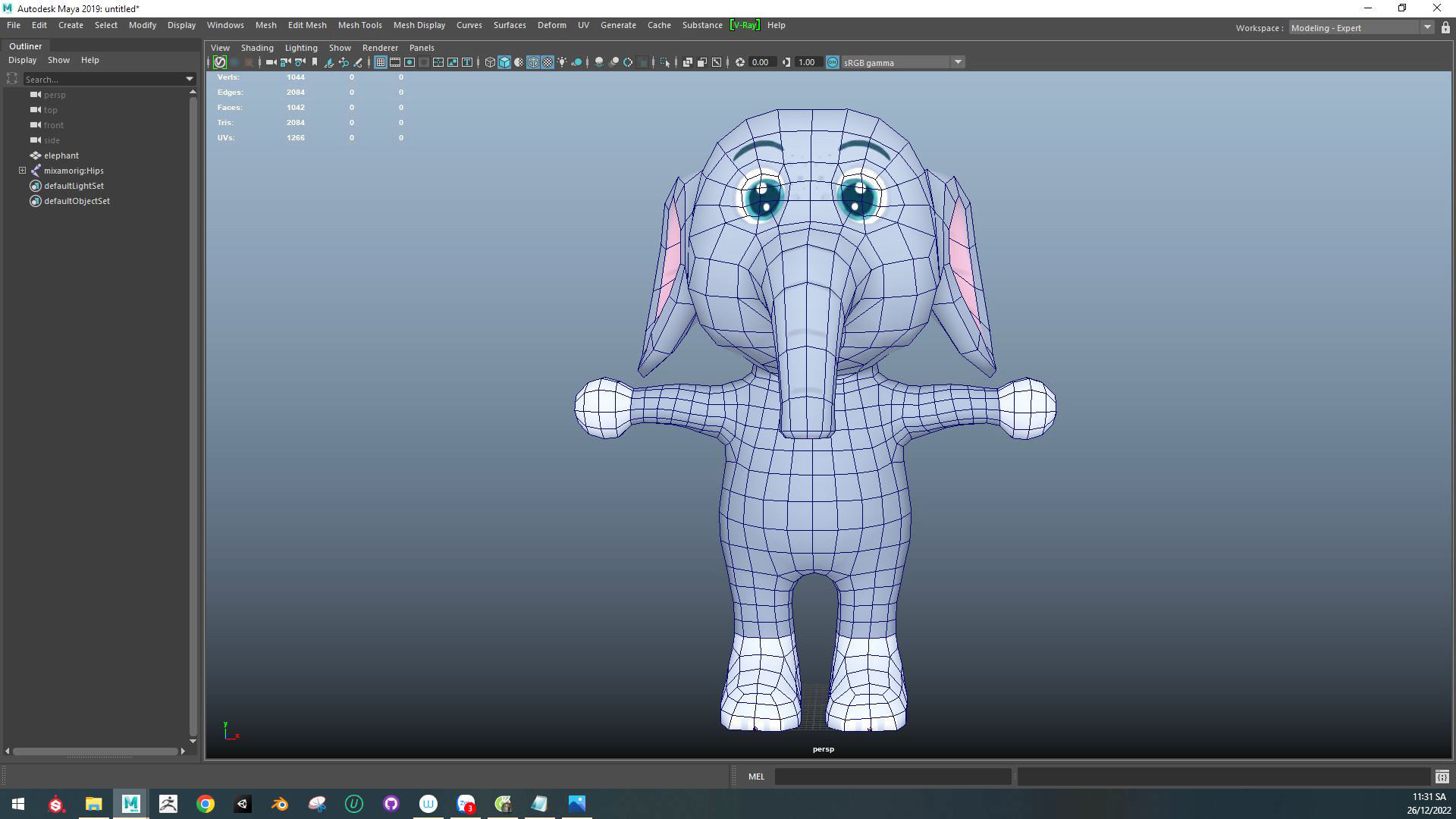Image resolution: width=1456 pixels, height=819 pixels.
Task: Toggle the Film Gate overlay
Action: [x=395, y=62]
